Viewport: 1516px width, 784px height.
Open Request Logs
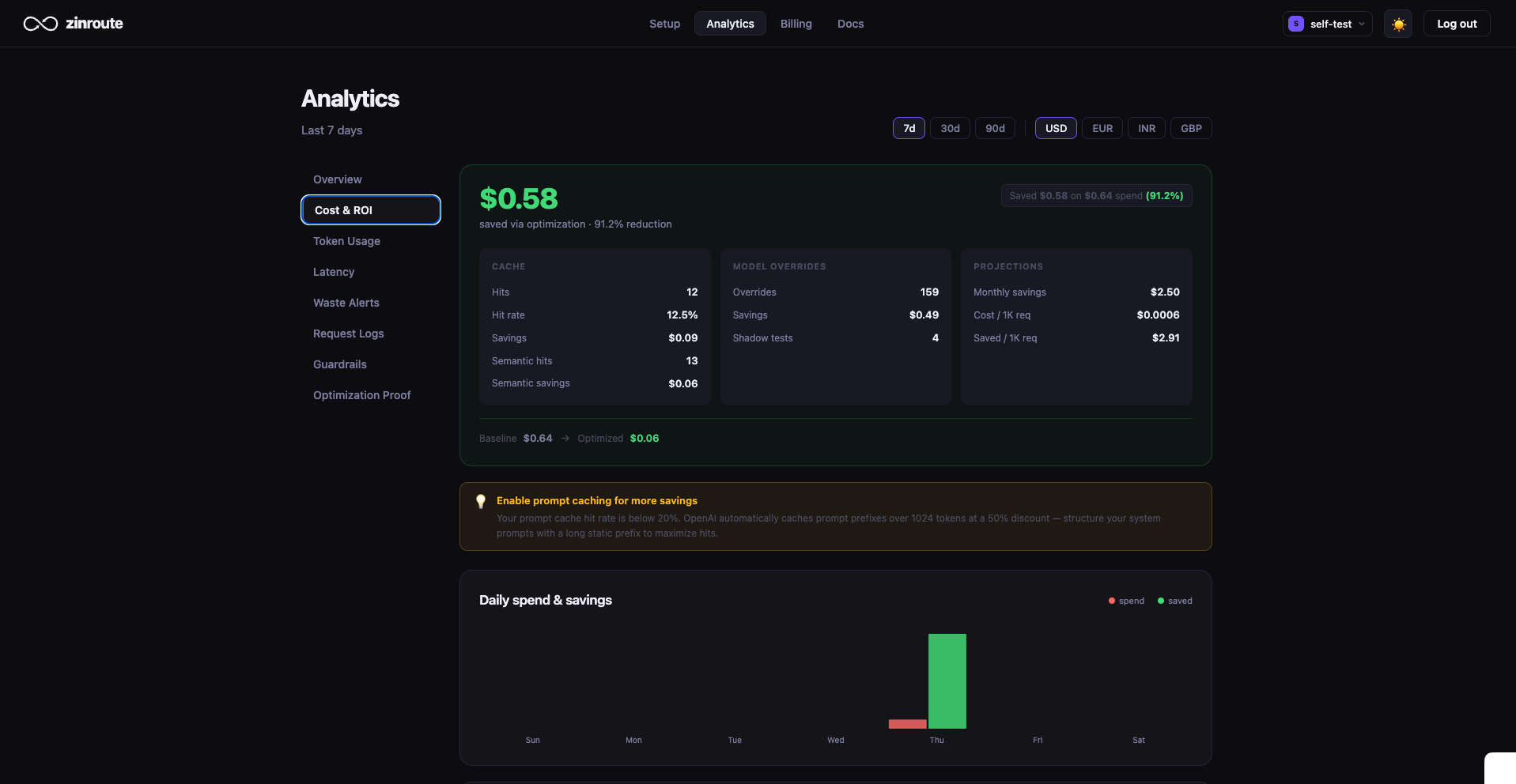(371, 334)
